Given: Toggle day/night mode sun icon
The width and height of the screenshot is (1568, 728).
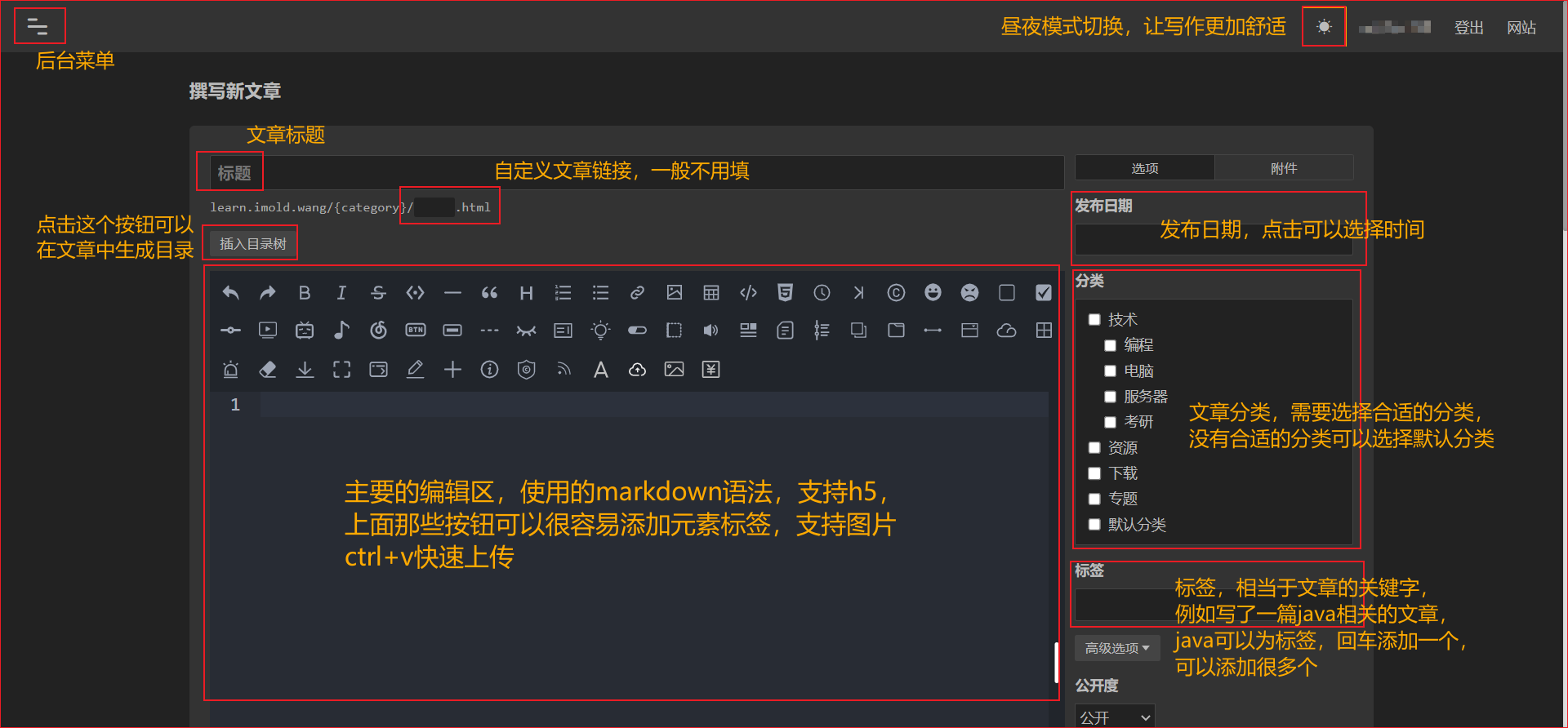Looking at the screenshot, I should click(1324, 26).
